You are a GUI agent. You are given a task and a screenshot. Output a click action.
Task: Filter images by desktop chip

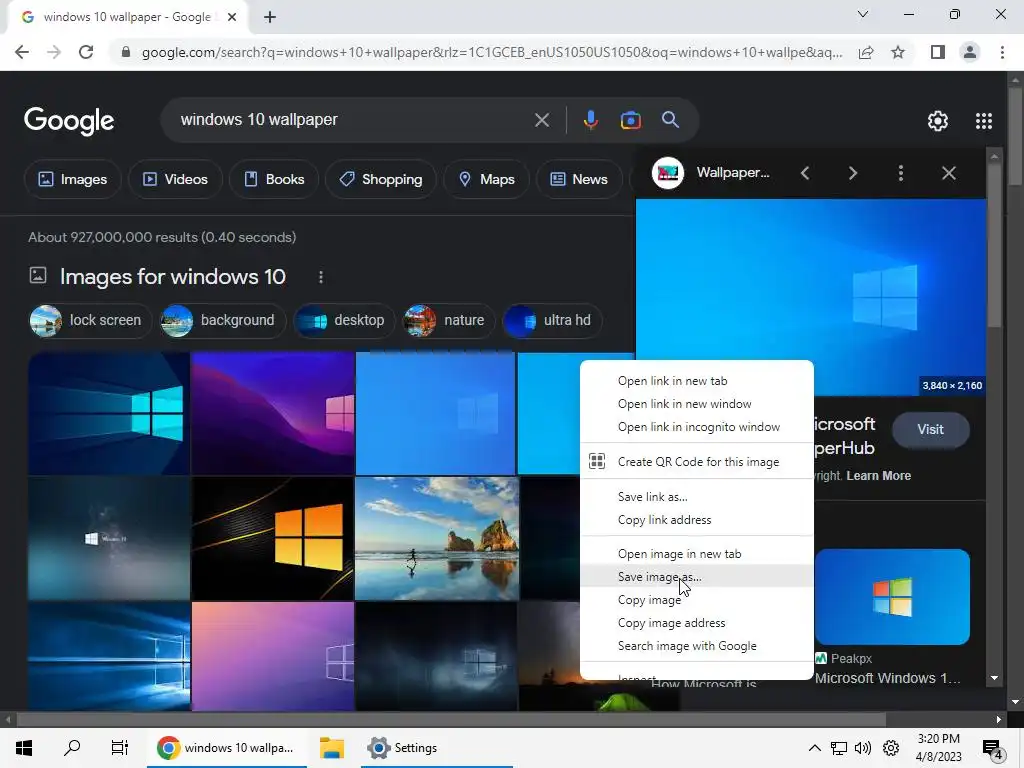click(344, 321)
